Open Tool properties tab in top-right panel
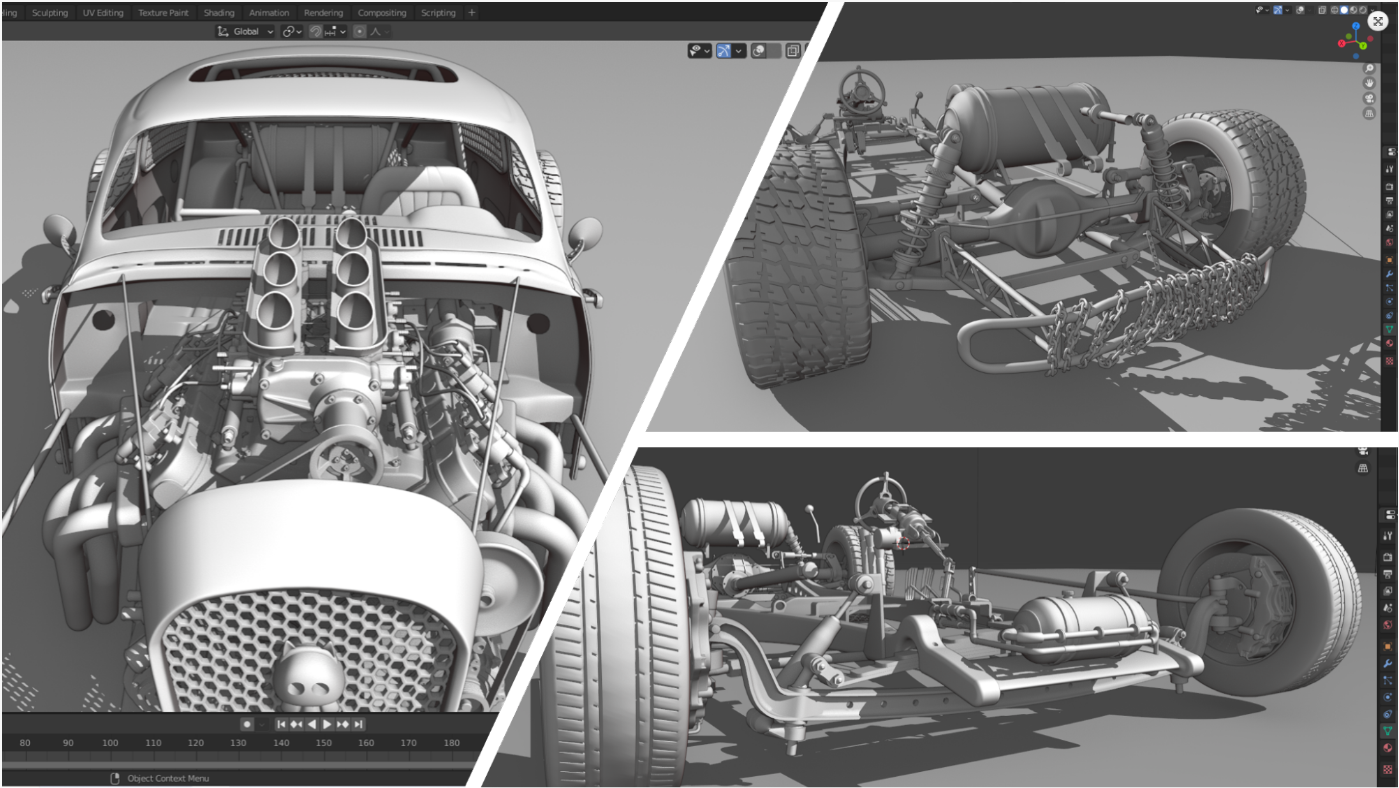The height and width of the screenshot is (788, 1399). [1390, 169]
